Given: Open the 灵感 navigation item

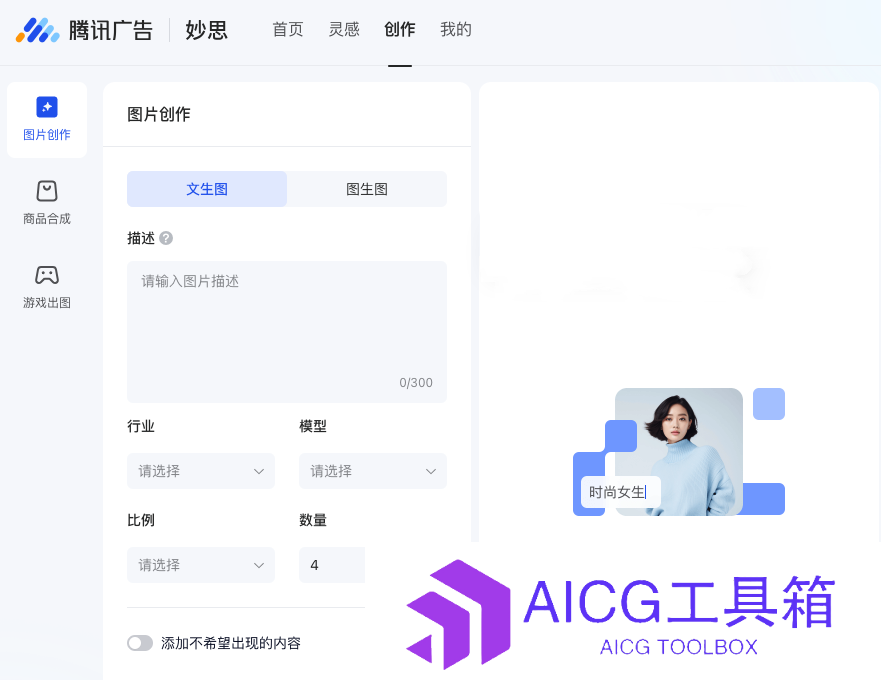Looking at the screenshot, I should pos(344,29).
